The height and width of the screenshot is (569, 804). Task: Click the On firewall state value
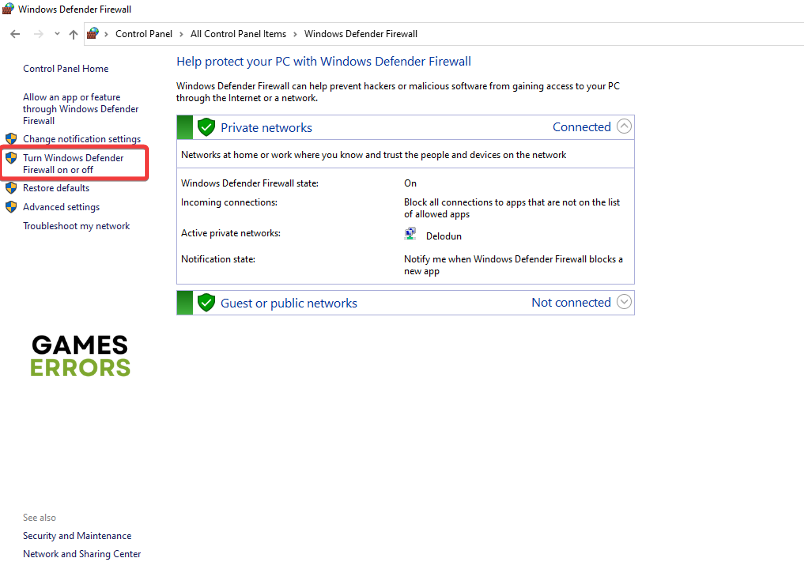coord(410,184)
